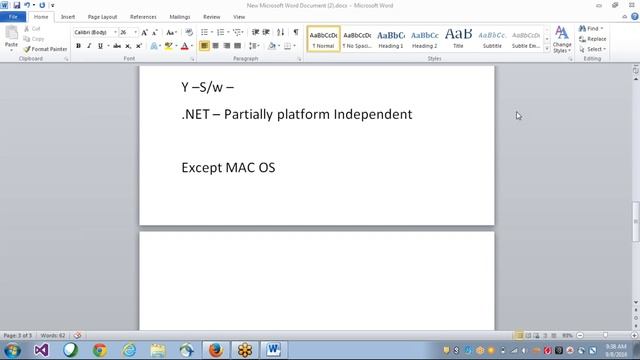Switch to Review tab
640x360 pixels.
pos(211,17)
